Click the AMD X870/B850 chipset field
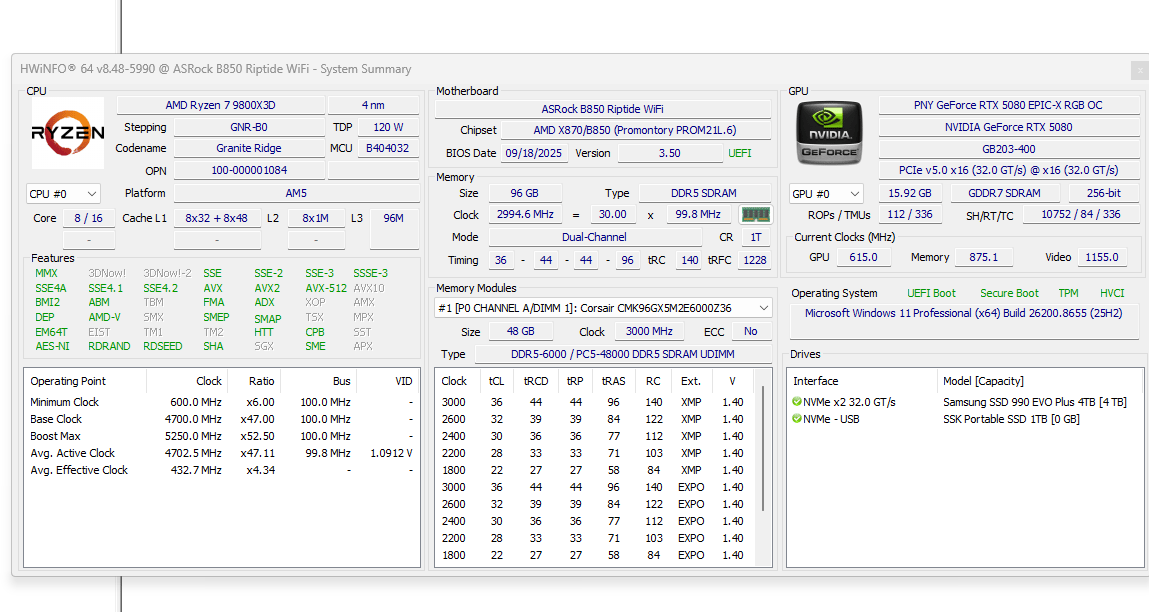Screen dimensions: 1149x612 point(635,130)
